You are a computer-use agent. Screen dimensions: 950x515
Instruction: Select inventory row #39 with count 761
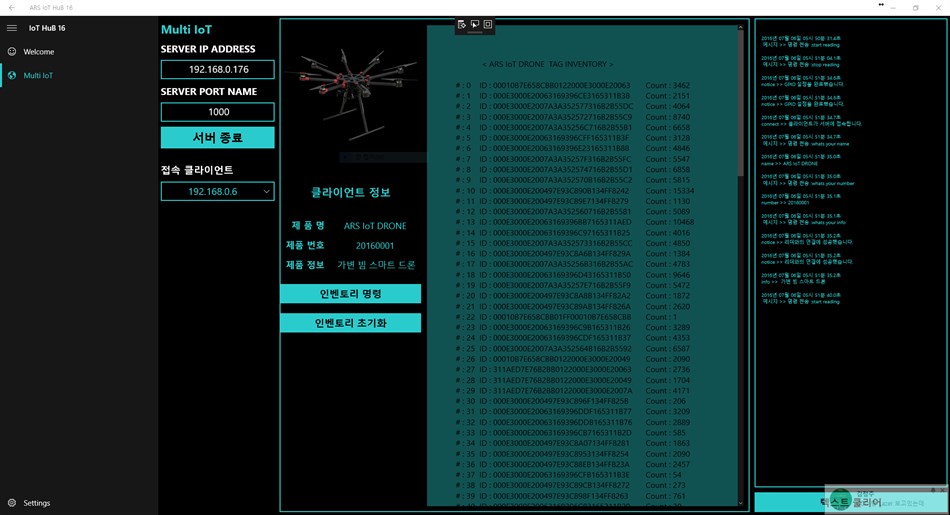(x=571, y=496)
